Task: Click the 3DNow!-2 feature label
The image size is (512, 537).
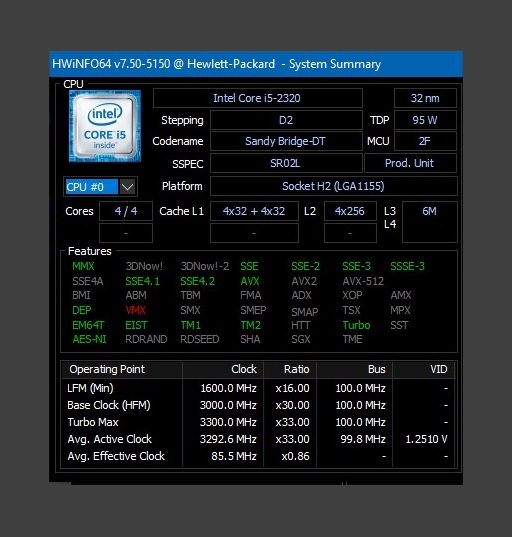Action: coord(205,266)
